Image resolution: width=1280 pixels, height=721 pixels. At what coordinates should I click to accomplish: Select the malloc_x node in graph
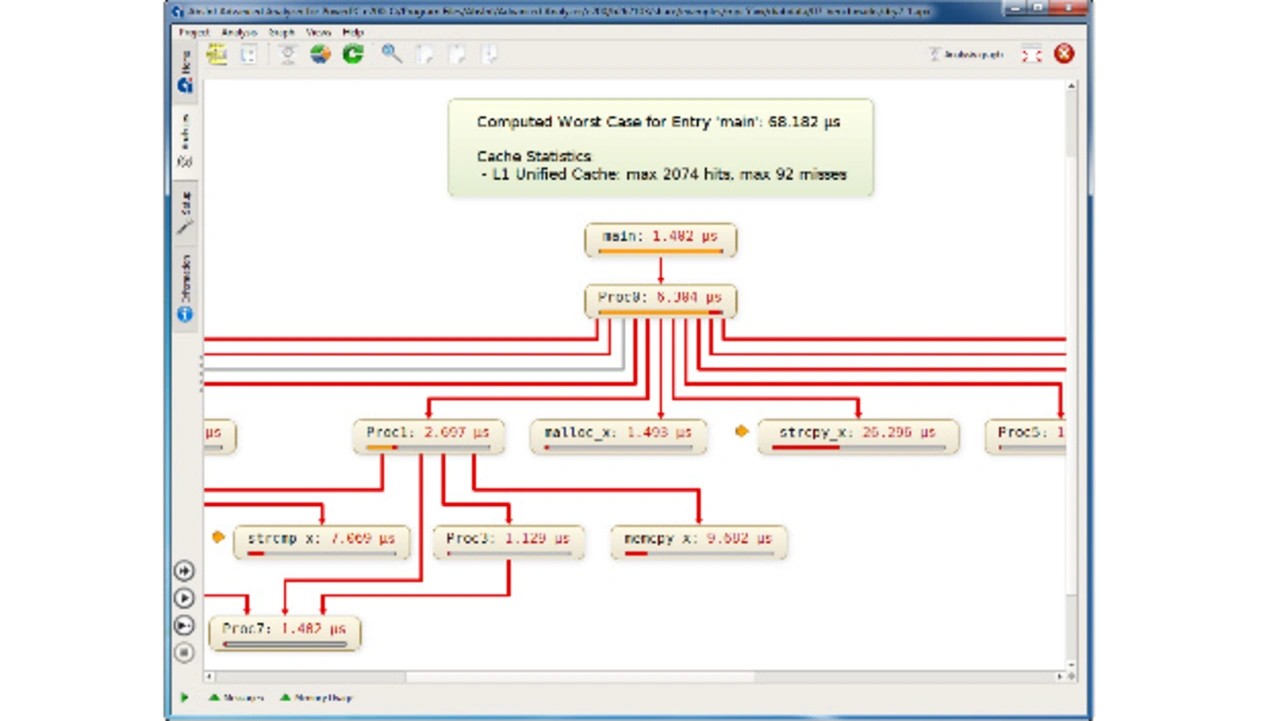pos(618,435)
